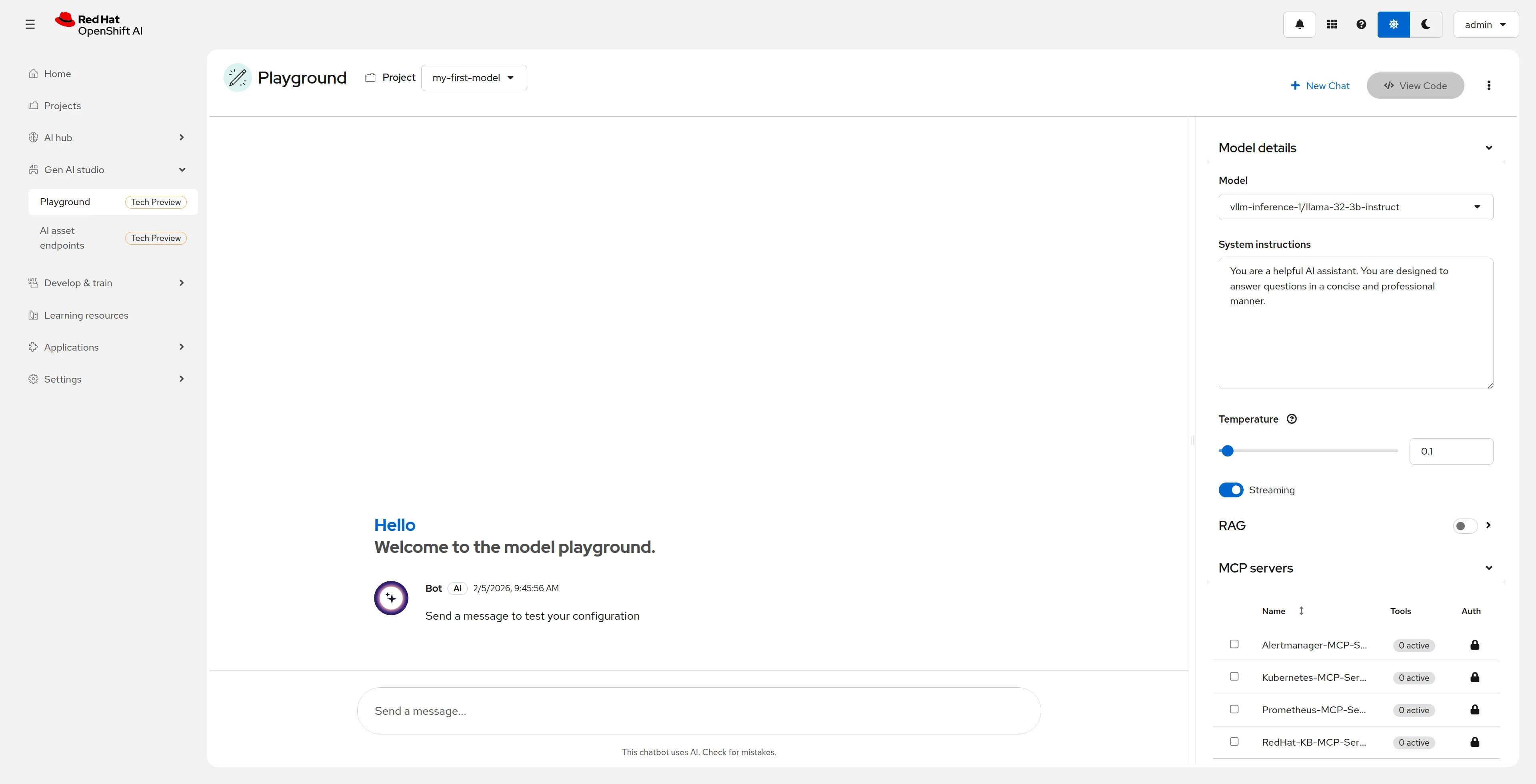Screen dimensions: 1536x784
Task: Start a New Chat
Action: 1320,86
